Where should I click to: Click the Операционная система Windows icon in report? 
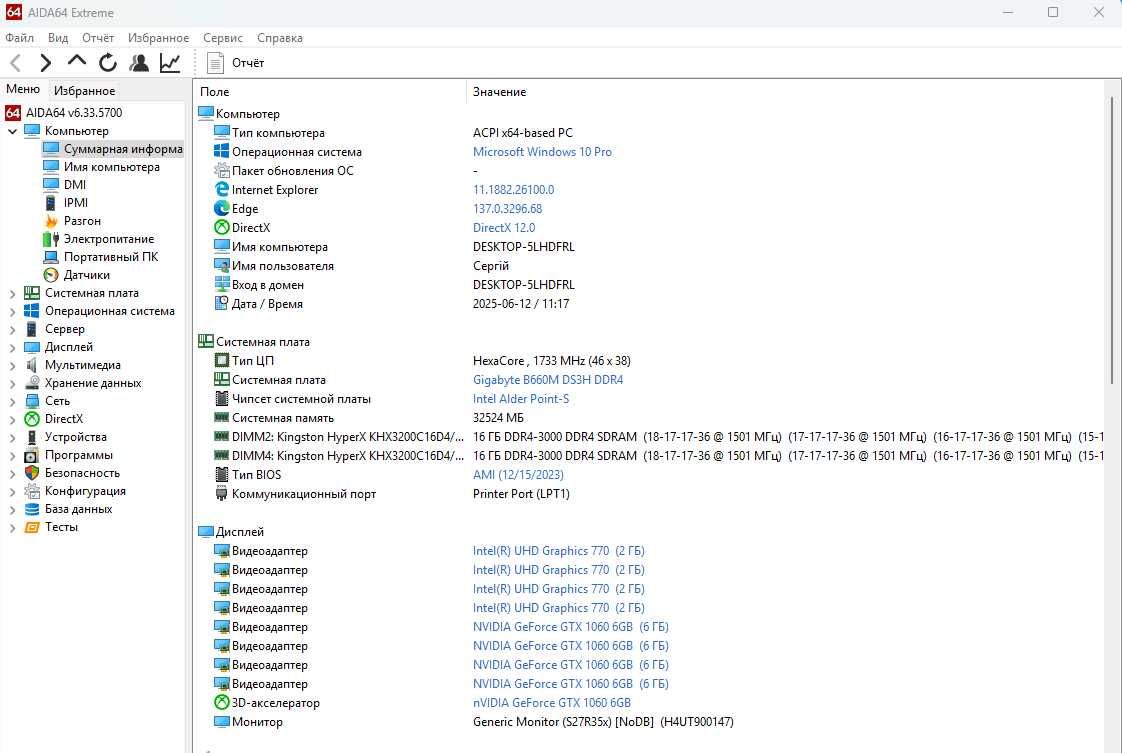[222, 151]
